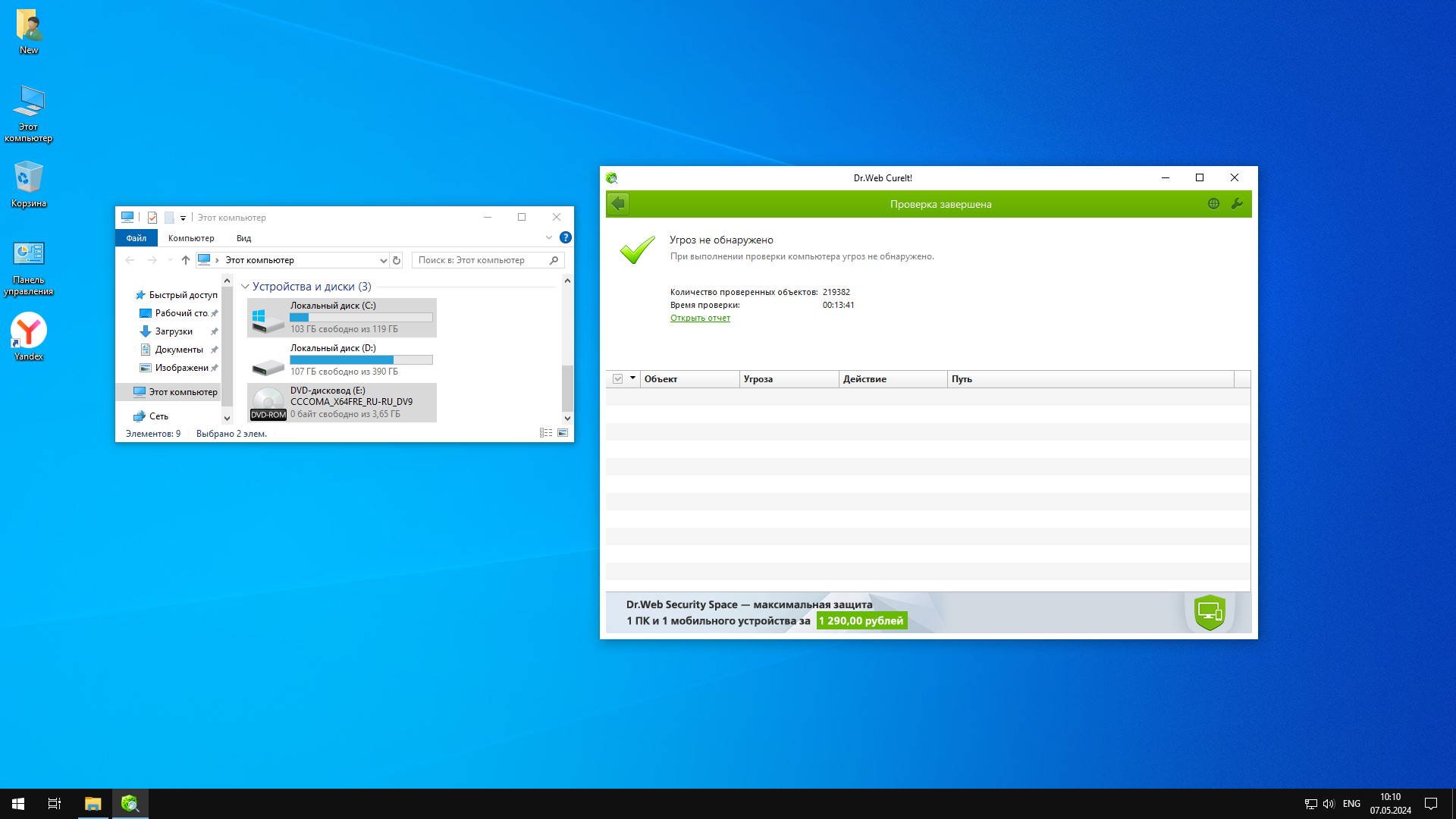Expand the Explorer ribbon chevron
This screenshot has width=1456, height=819.
click(x=549, y=238)
